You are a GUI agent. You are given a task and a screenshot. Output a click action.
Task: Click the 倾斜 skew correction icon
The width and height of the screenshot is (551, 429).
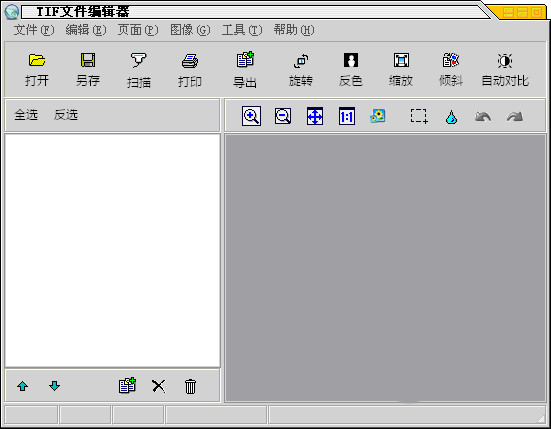click(x=451, y=60)
